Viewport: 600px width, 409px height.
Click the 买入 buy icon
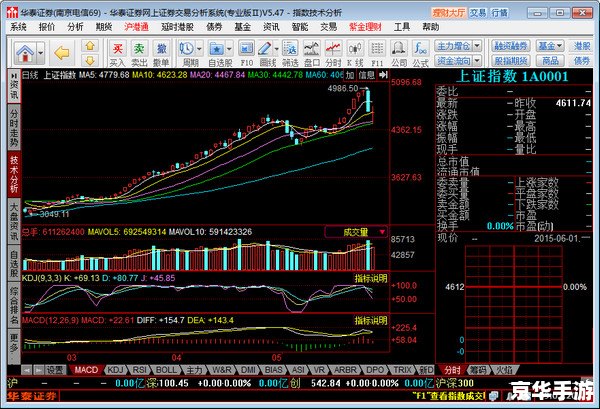117,49
